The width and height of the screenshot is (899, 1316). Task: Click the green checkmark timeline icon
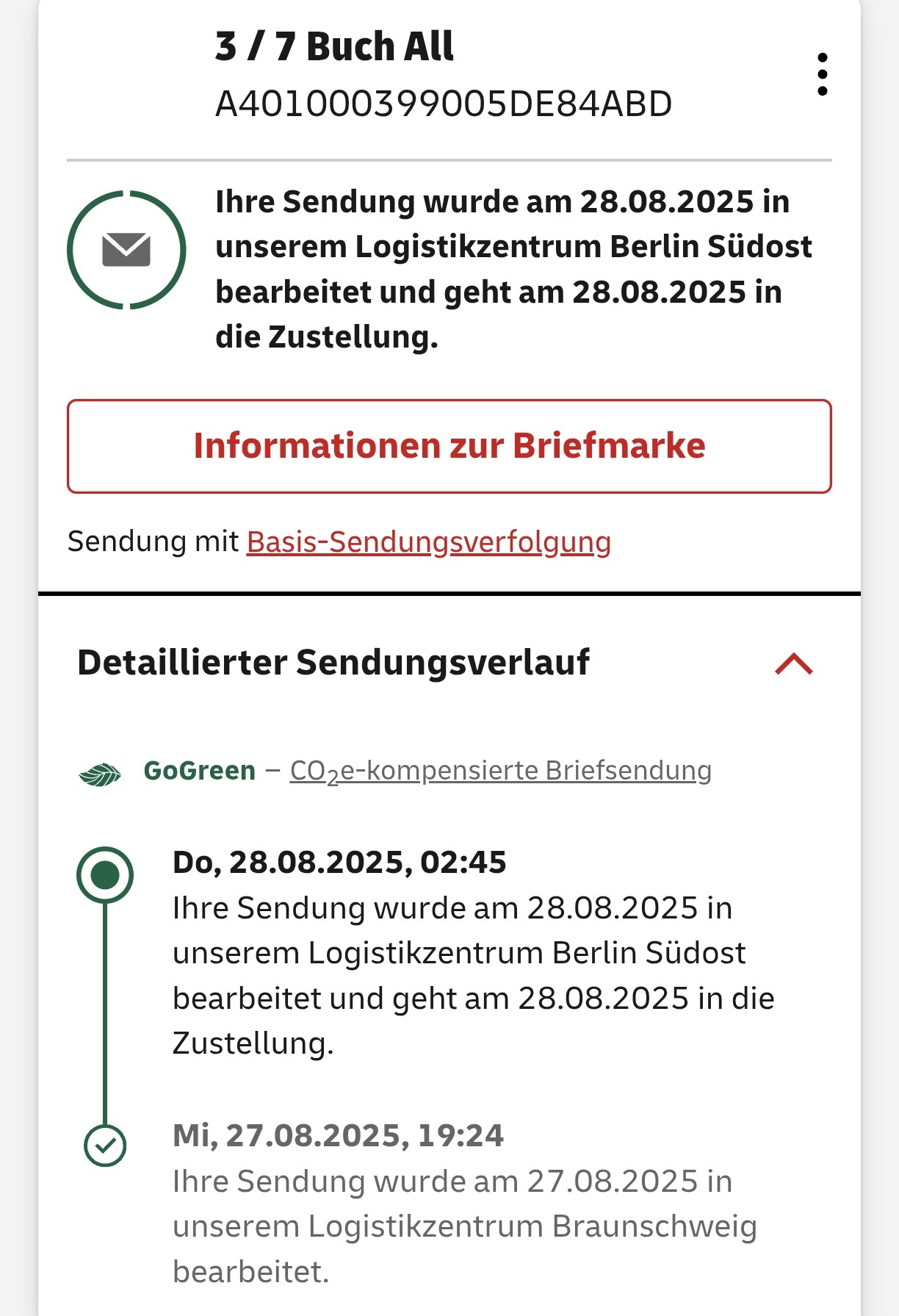click(x=105, y=1146)
